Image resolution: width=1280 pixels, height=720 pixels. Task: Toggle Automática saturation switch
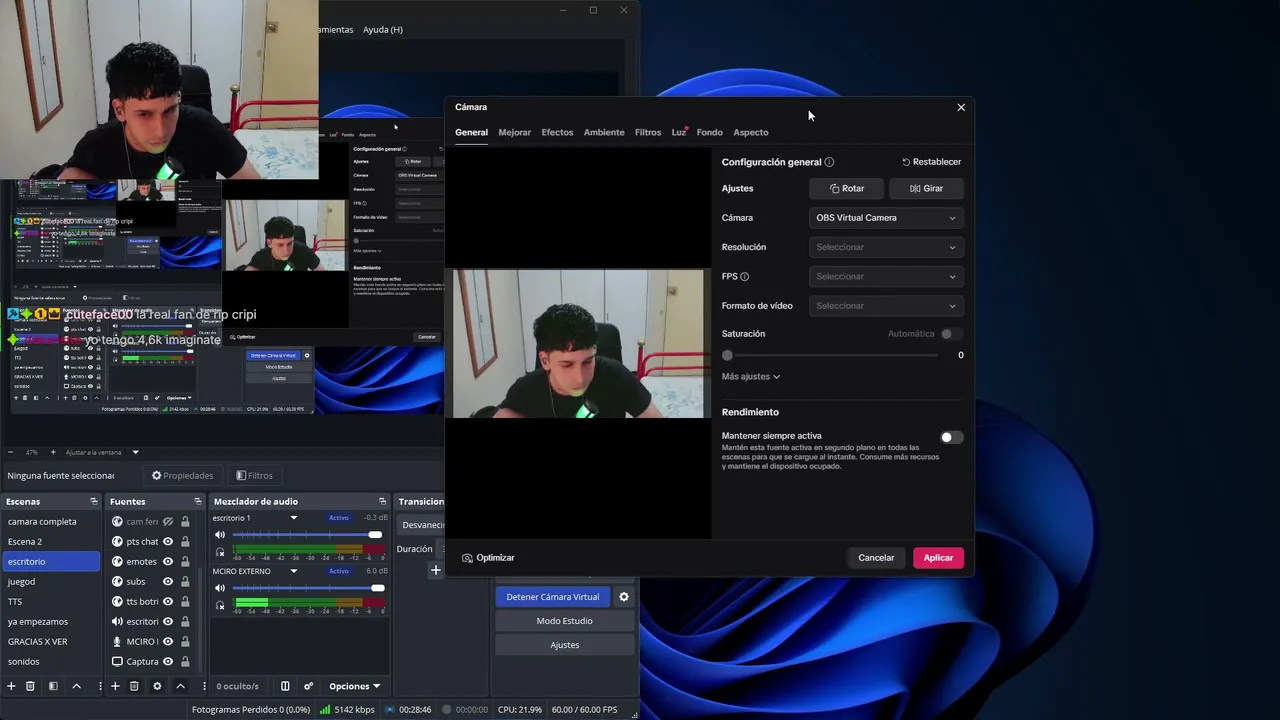point(952,334)
